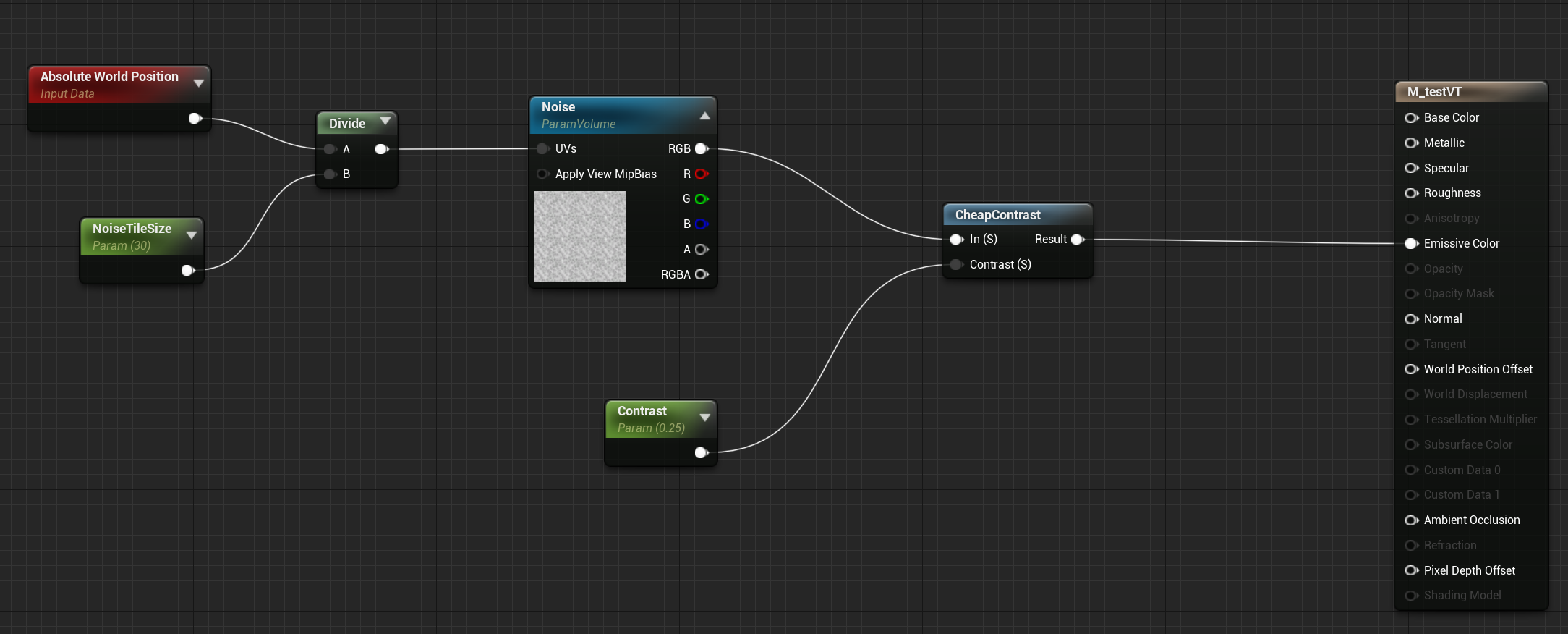Screen dimensions: 1568x634
Task: Click the Roughness input pin
Action: click(1412, 193)
